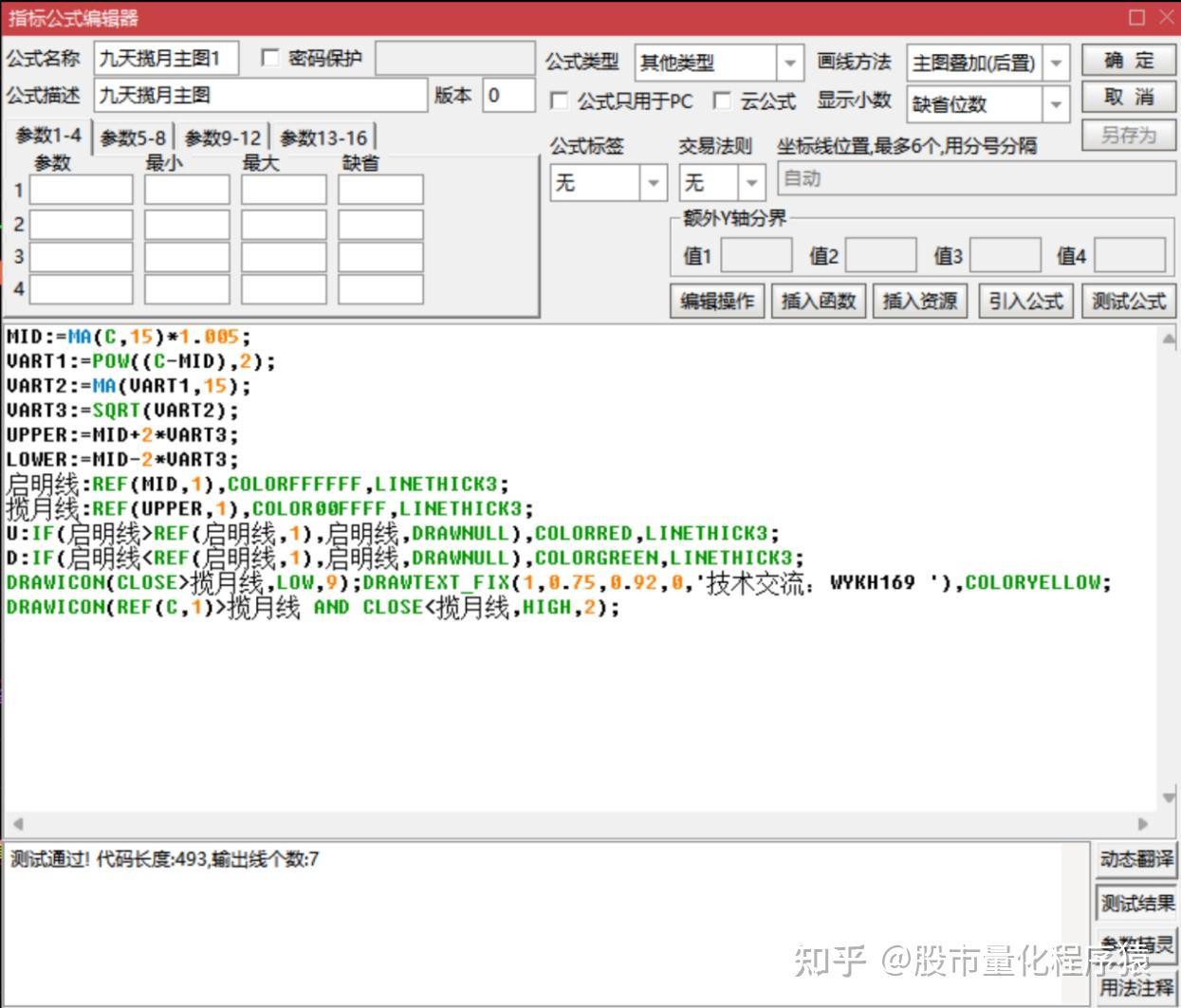Click the 版本 version input field
Viewport: 1181px width, 1008px height.
pos(509,95)
